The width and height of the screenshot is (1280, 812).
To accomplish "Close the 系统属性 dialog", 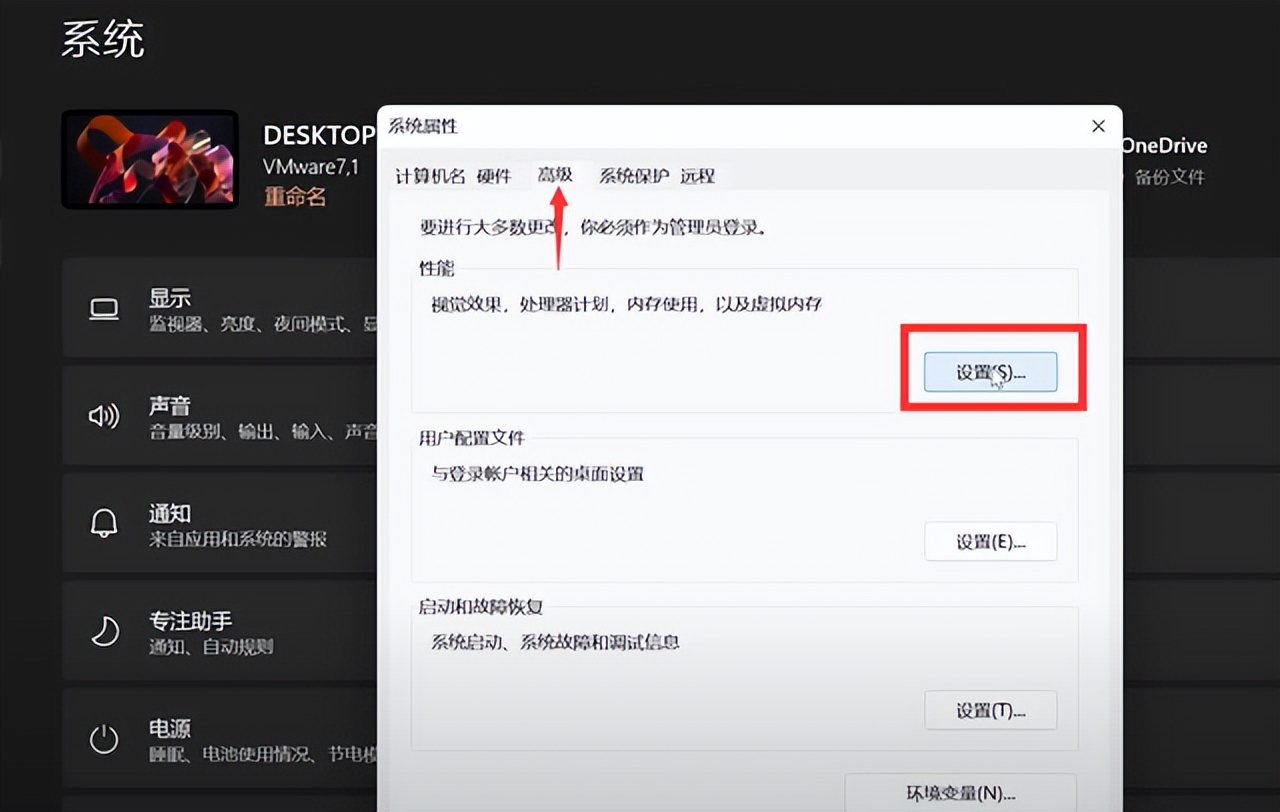I will click(1098, 127).
